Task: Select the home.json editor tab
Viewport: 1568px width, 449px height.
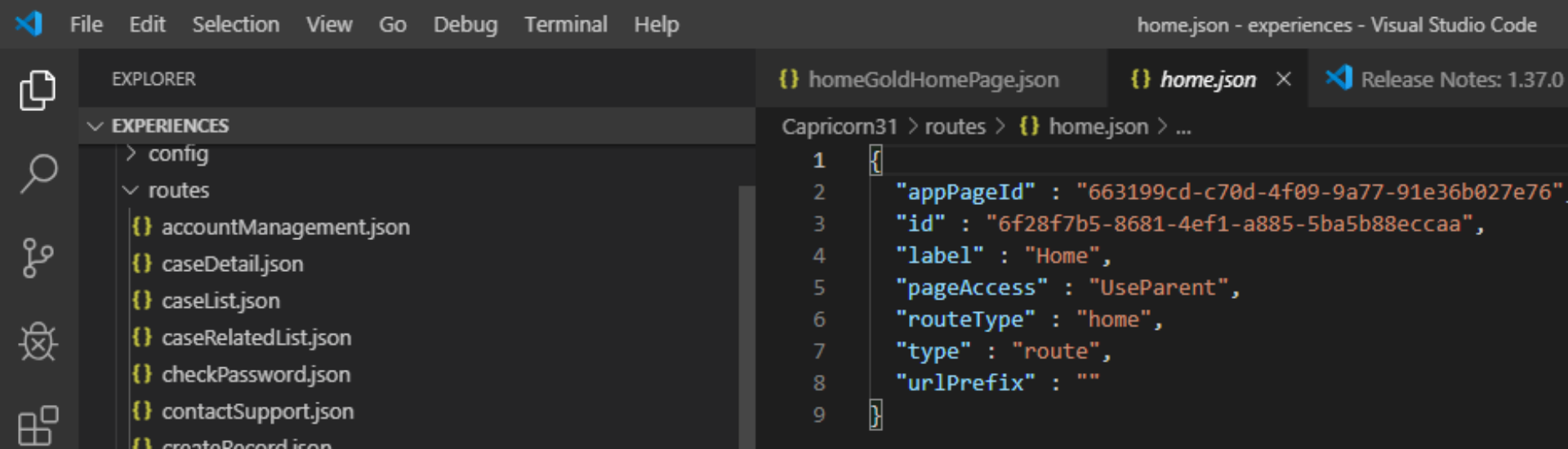Action: point(1208,78)
